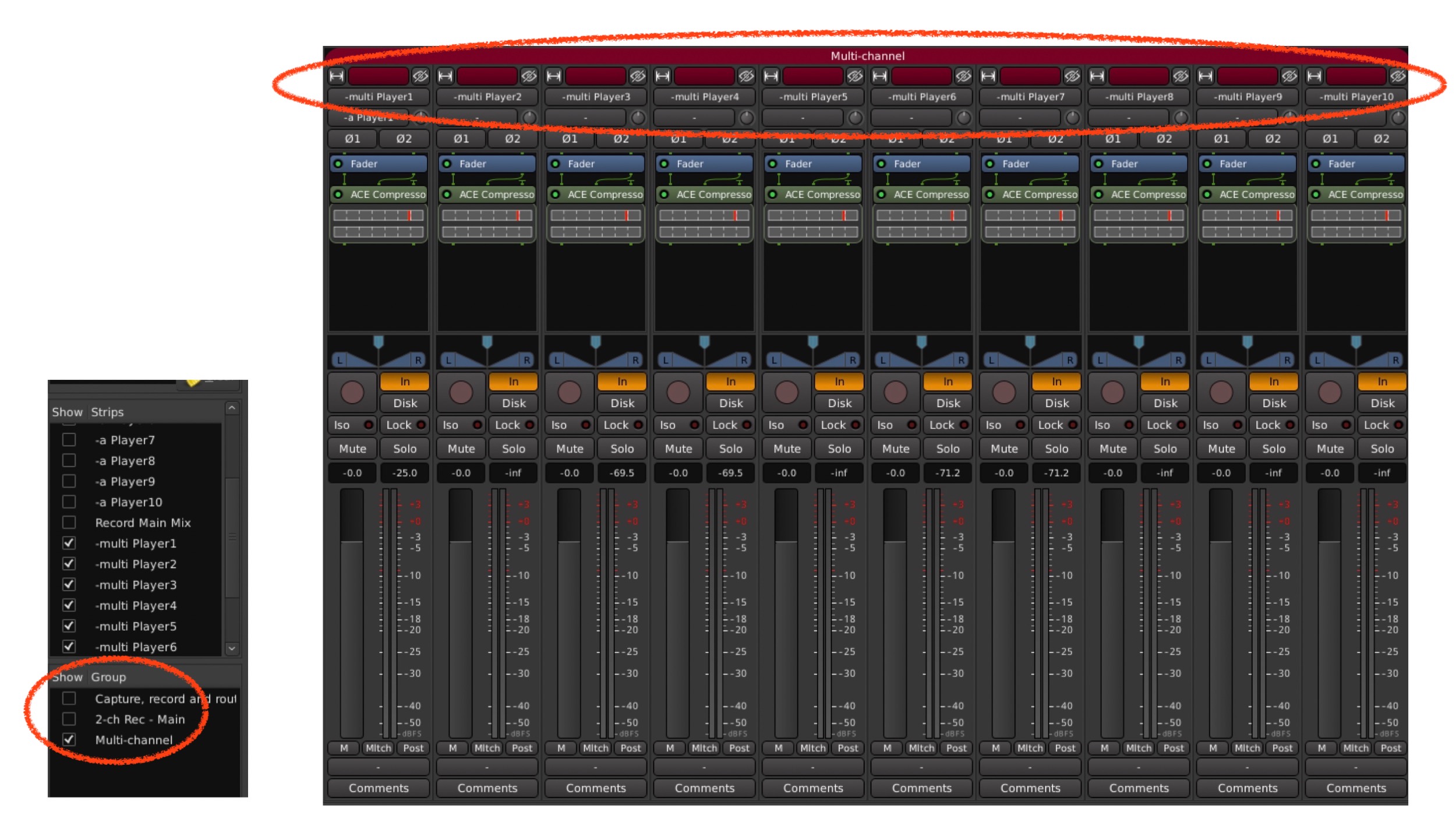The height and width of the screenshot is (819, 1456).
Task: Click input trim knob on -multi Player2
Action: click(529, 118)
